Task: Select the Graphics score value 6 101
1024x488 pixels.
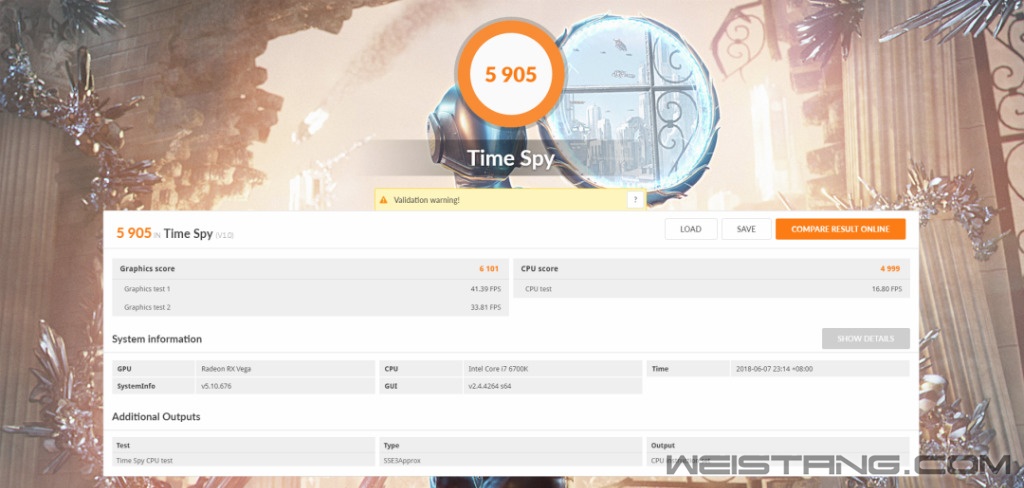Action: click(488, 268)
